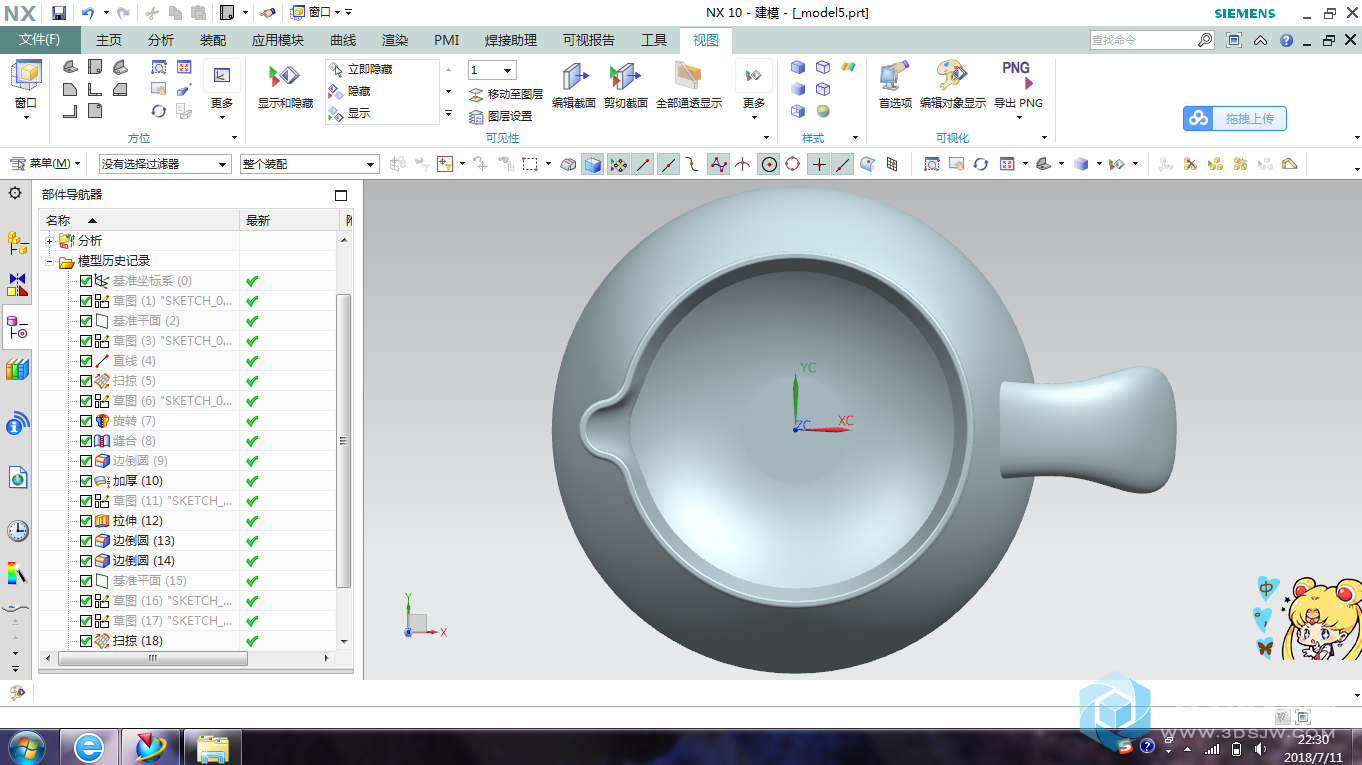Uncheck the Datum Coordinate System (0) checkbox
Screen dimensions: 1362x765
(x=86, y=281)
